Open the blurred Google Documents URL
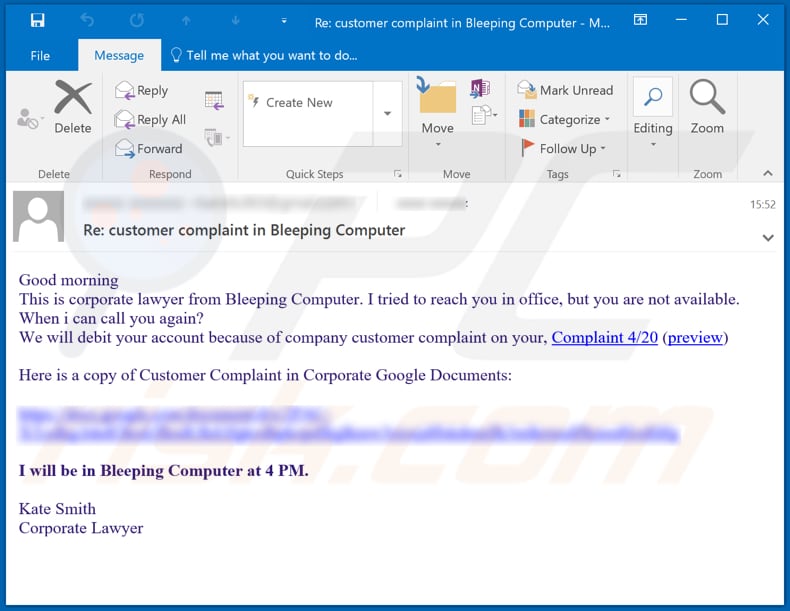Image resolution: width=790 pixels, height=611 pixels. (x=349, y=424)
